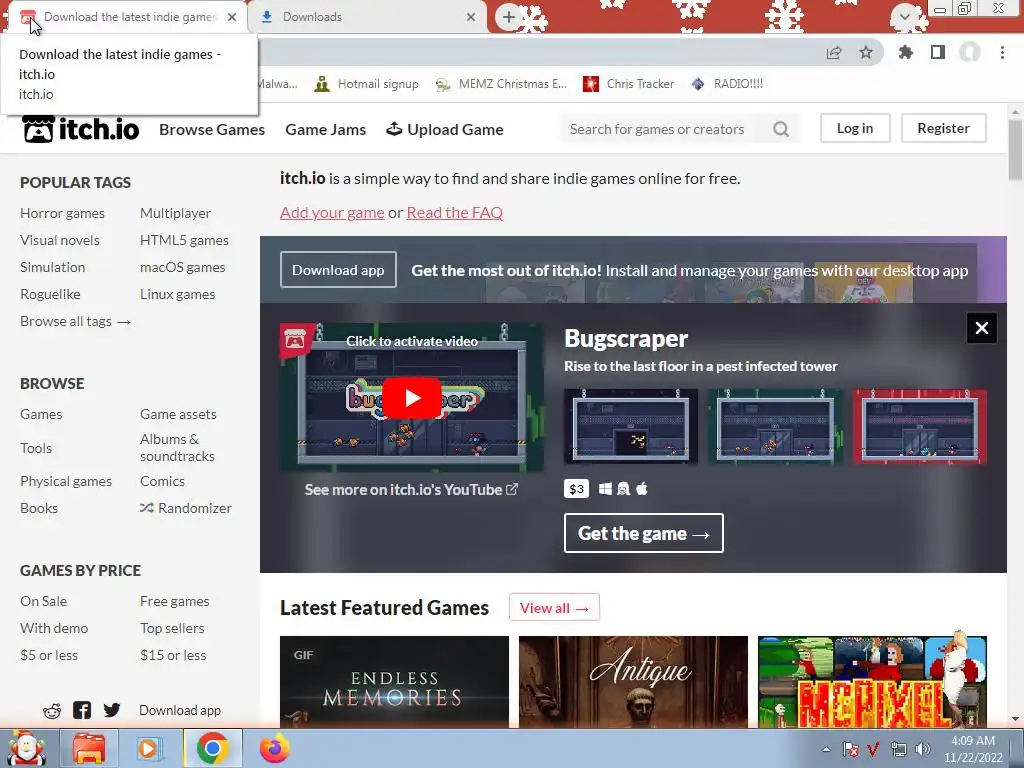Click the search magnifier icon

(780, 129)
